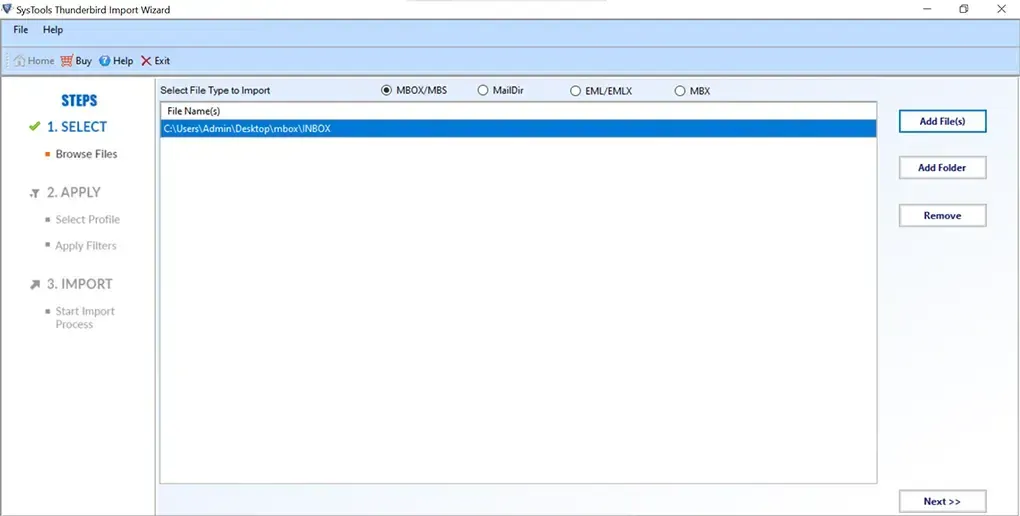Choose the MailDir radio option
Image resolution: width=1020 pixels, height=516 pixels.
click(x=483, y=91)
